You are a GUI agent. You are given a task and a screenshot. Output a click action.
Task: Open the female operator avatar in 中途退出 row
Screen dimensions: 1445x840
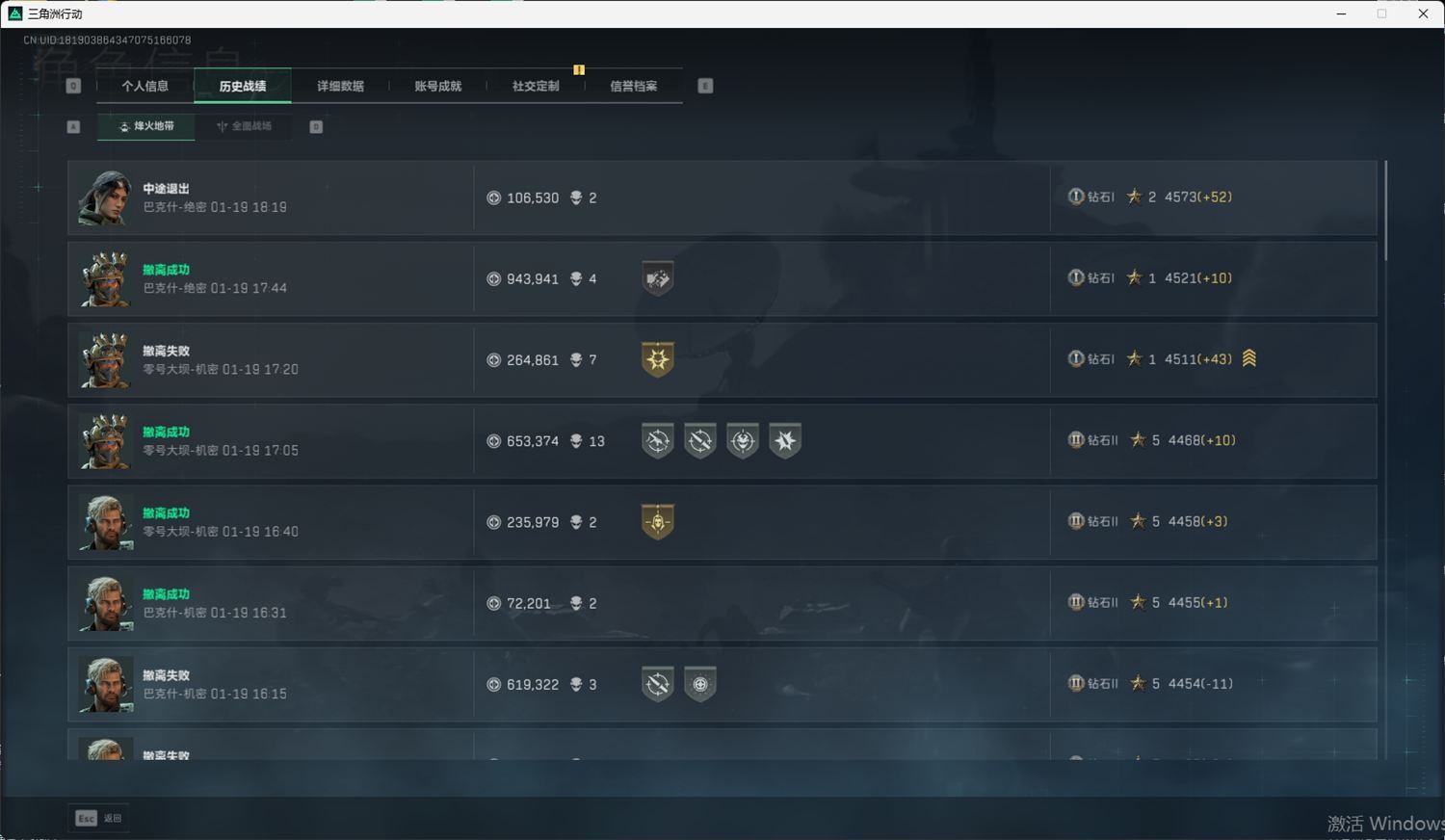point(105,198)
